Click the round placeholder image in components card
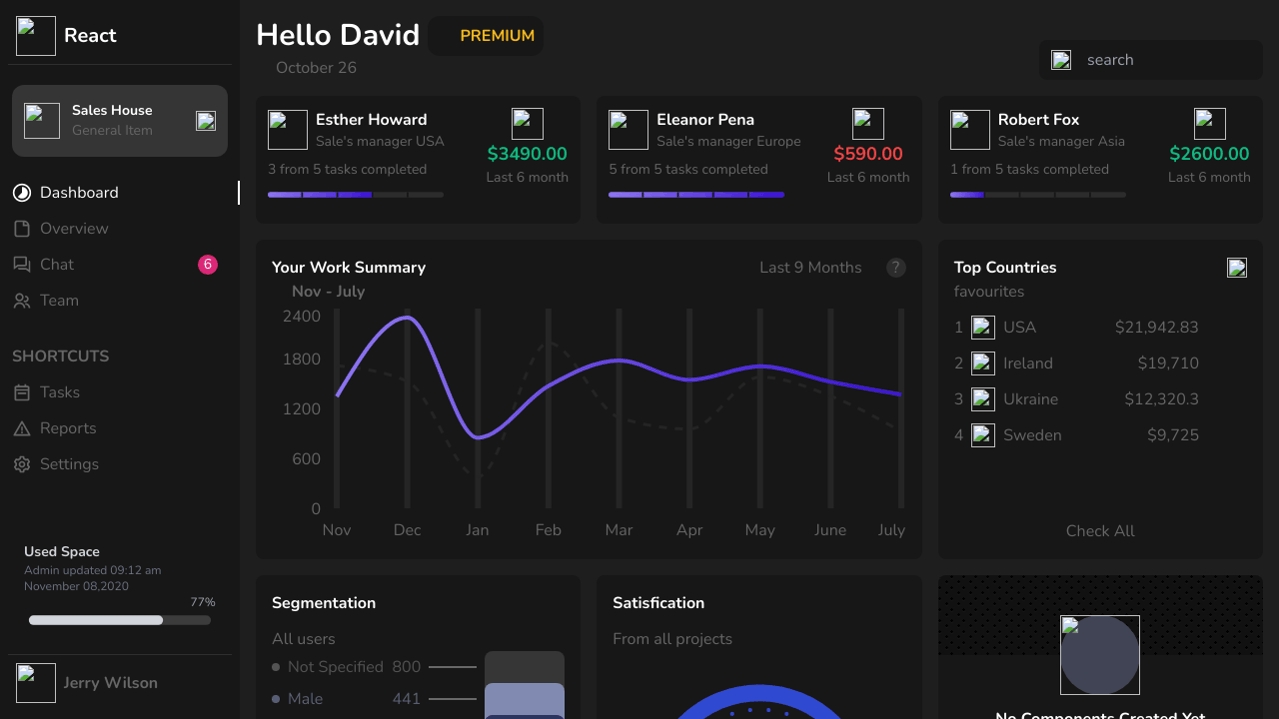This screenshot has width=1279, height=719. (1100, 655)
